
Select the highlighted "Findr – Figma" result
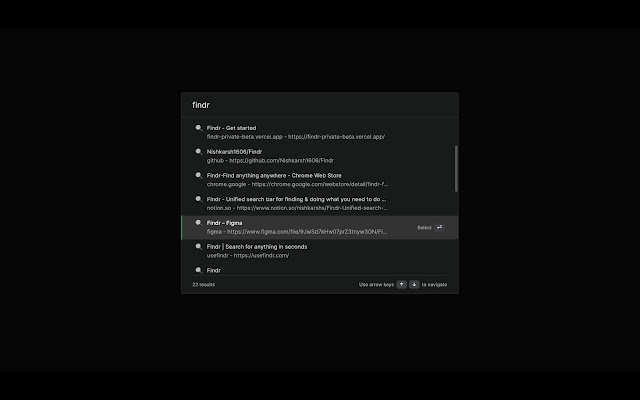click(320, 227)
